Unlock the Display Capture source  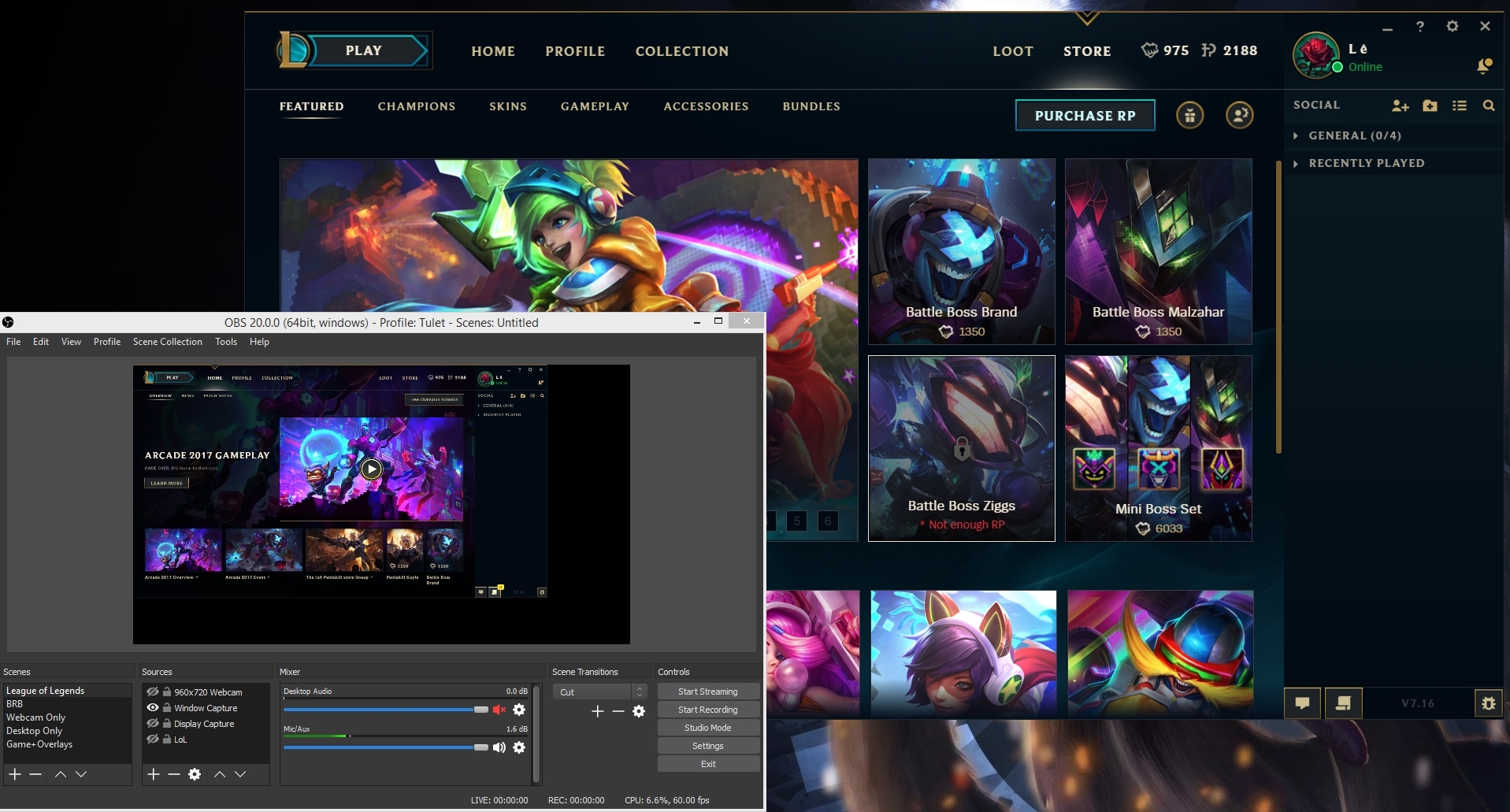coord(167,723)
